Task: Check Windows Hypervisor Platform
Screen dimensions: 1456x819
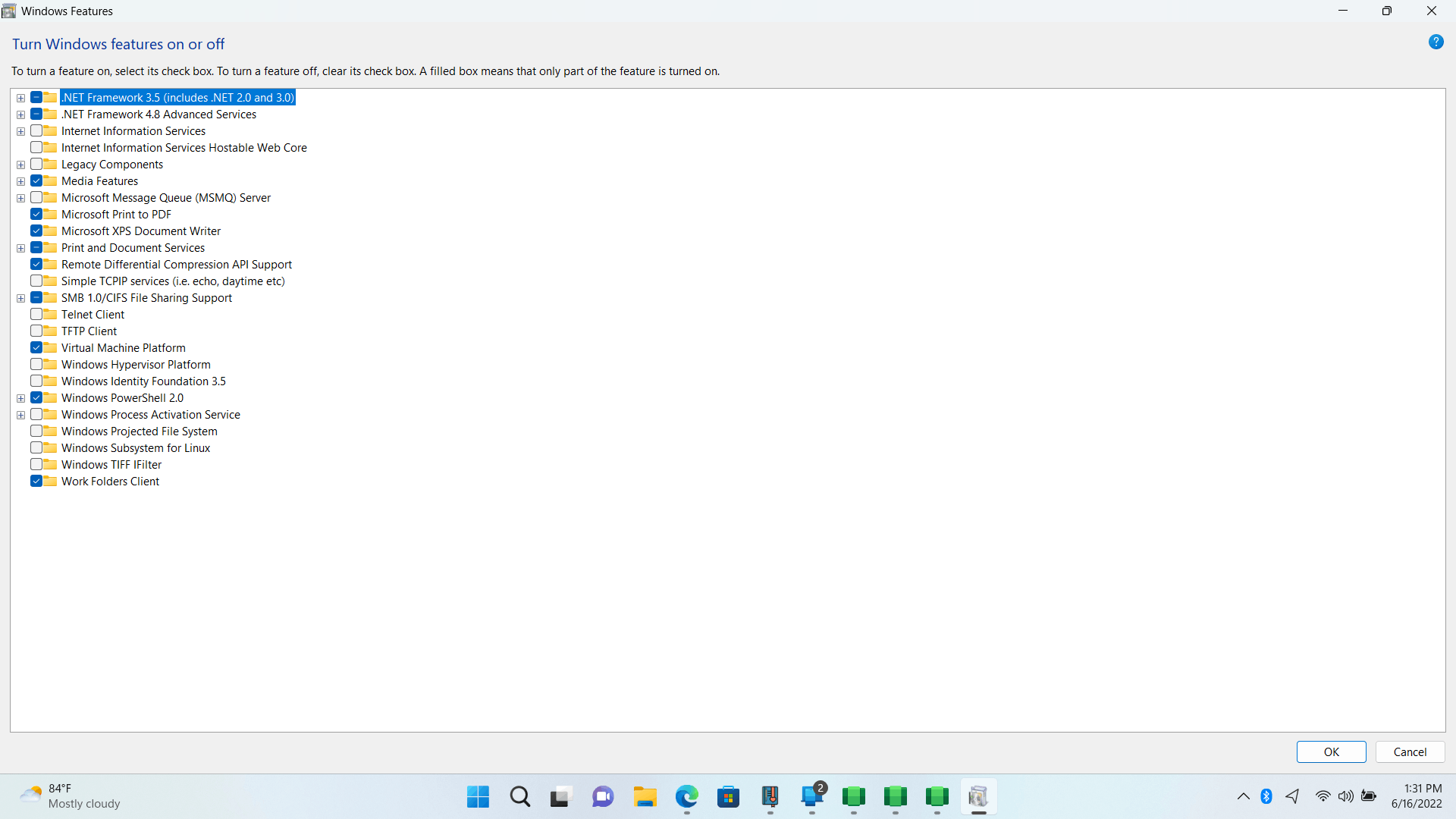Action: click(x=36, y=364)
